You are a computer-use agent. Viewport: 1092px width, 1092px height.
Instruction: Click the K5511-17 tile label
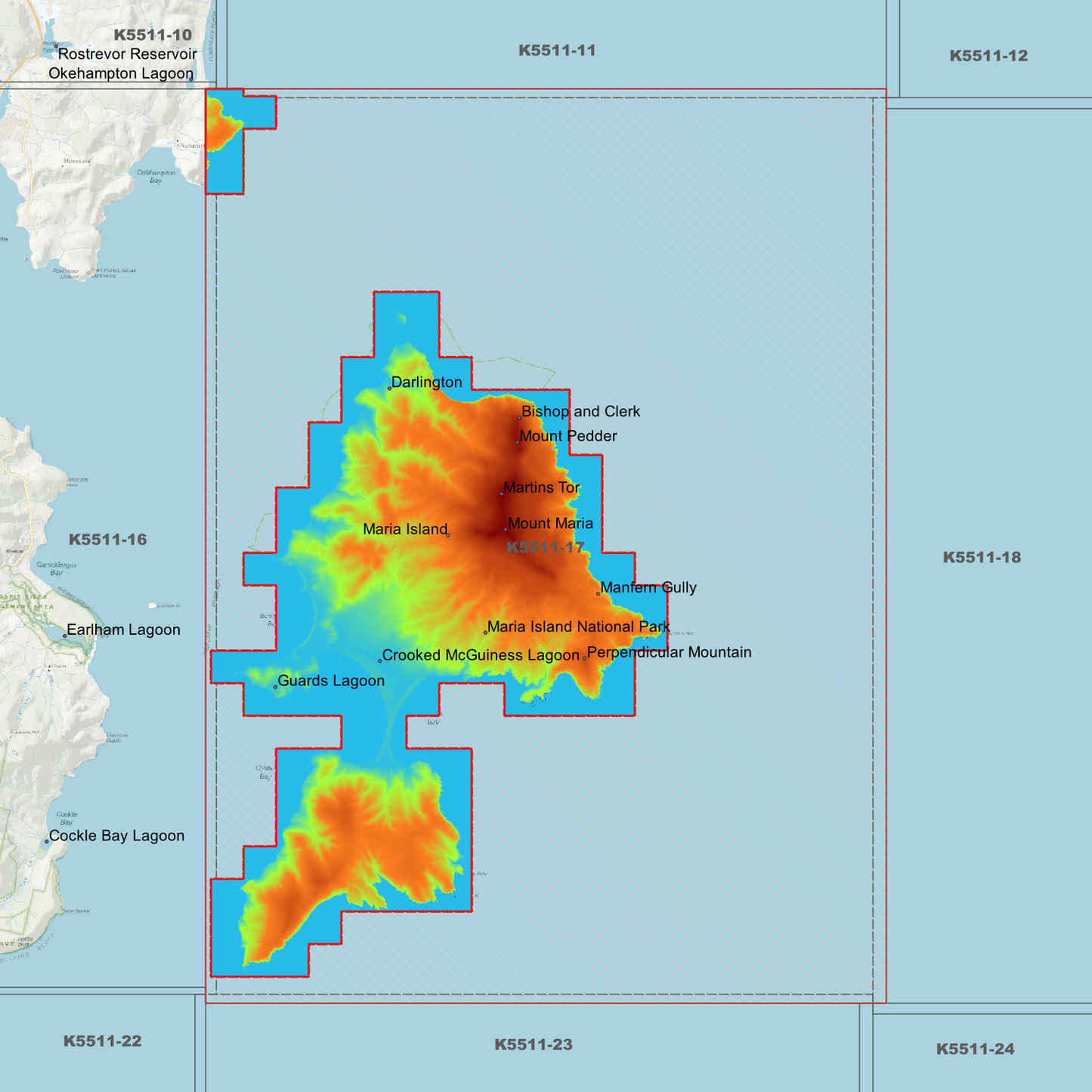click(546, 548)
